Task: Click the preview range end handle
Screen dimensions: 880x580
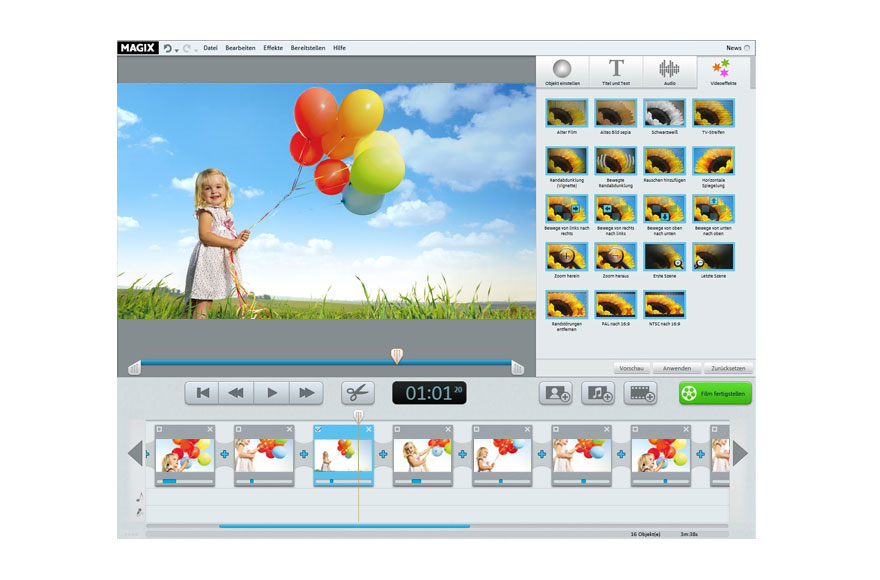Action: [x=517, y=368]
